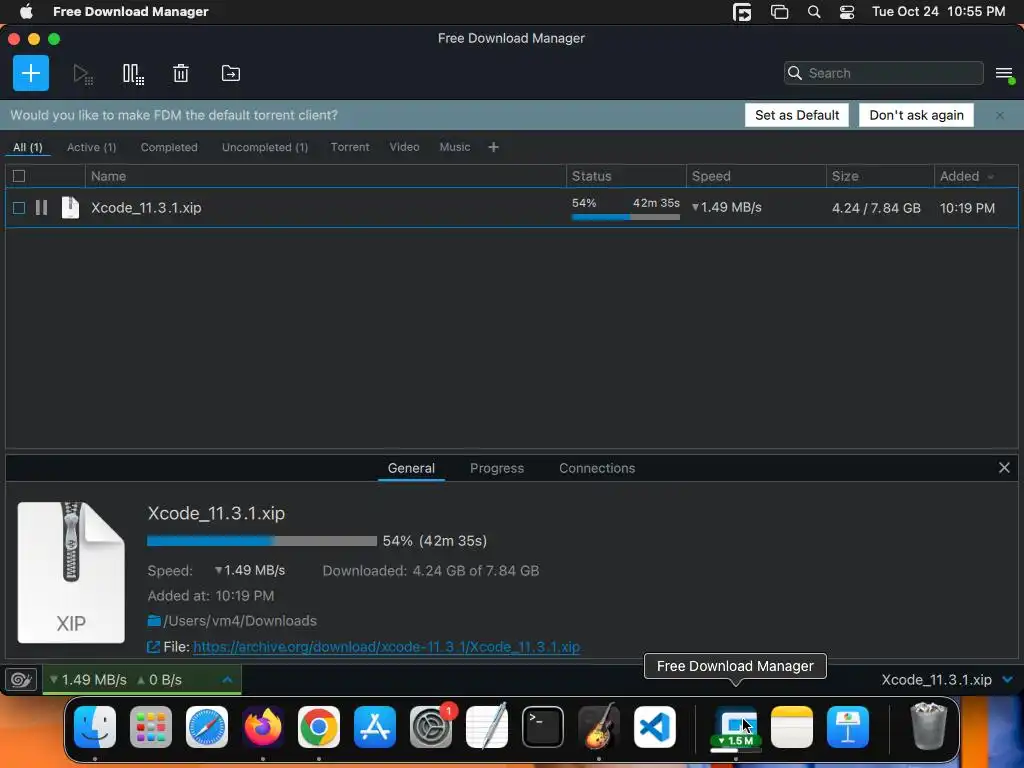This screenshot has height=768, width=1024.
Task: Dismiss the default torrent client banner
Action: coord(1000,115)
